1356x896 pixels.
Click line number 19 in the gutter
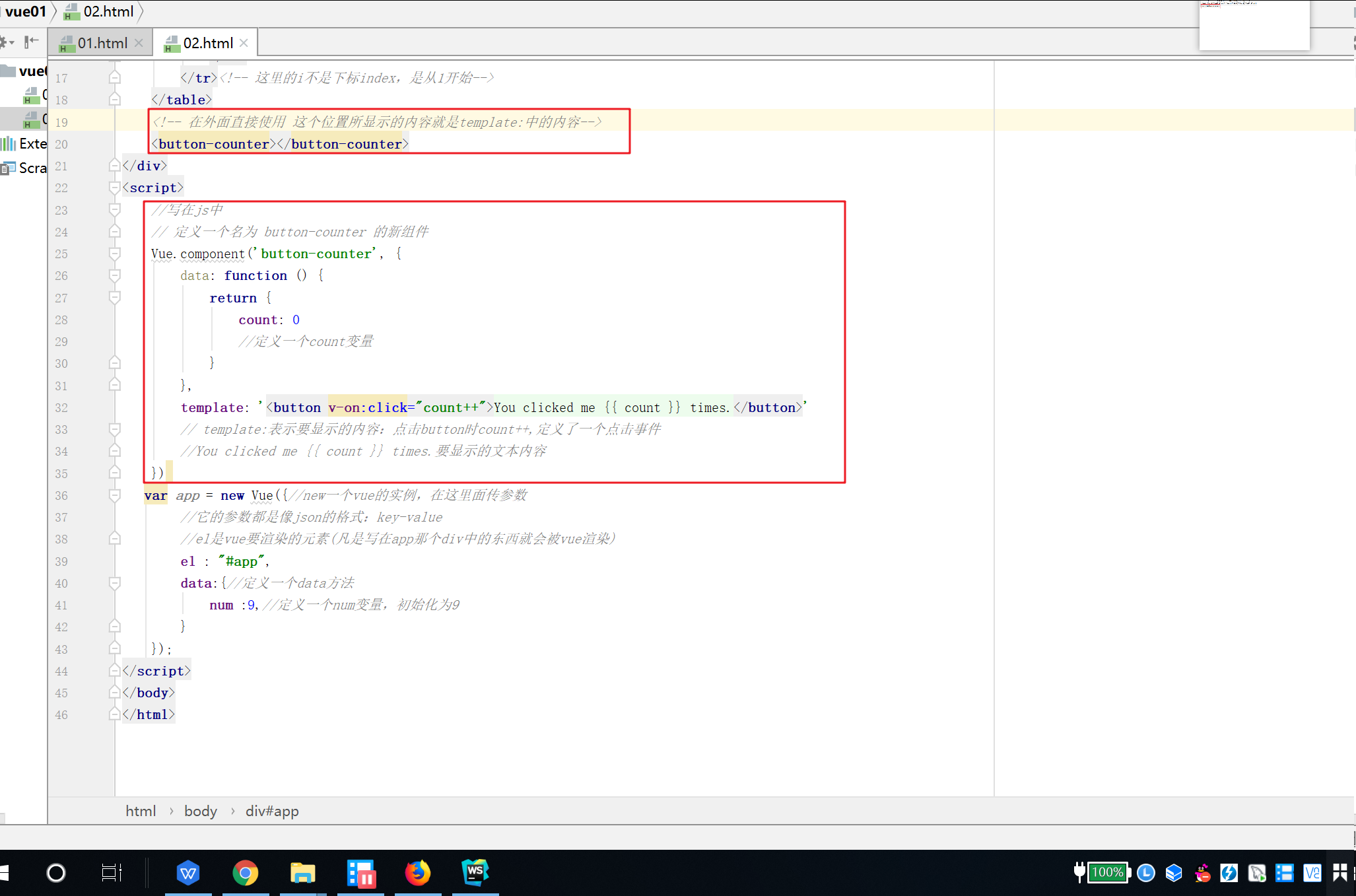pyautogui.click(x=61, y=122)
